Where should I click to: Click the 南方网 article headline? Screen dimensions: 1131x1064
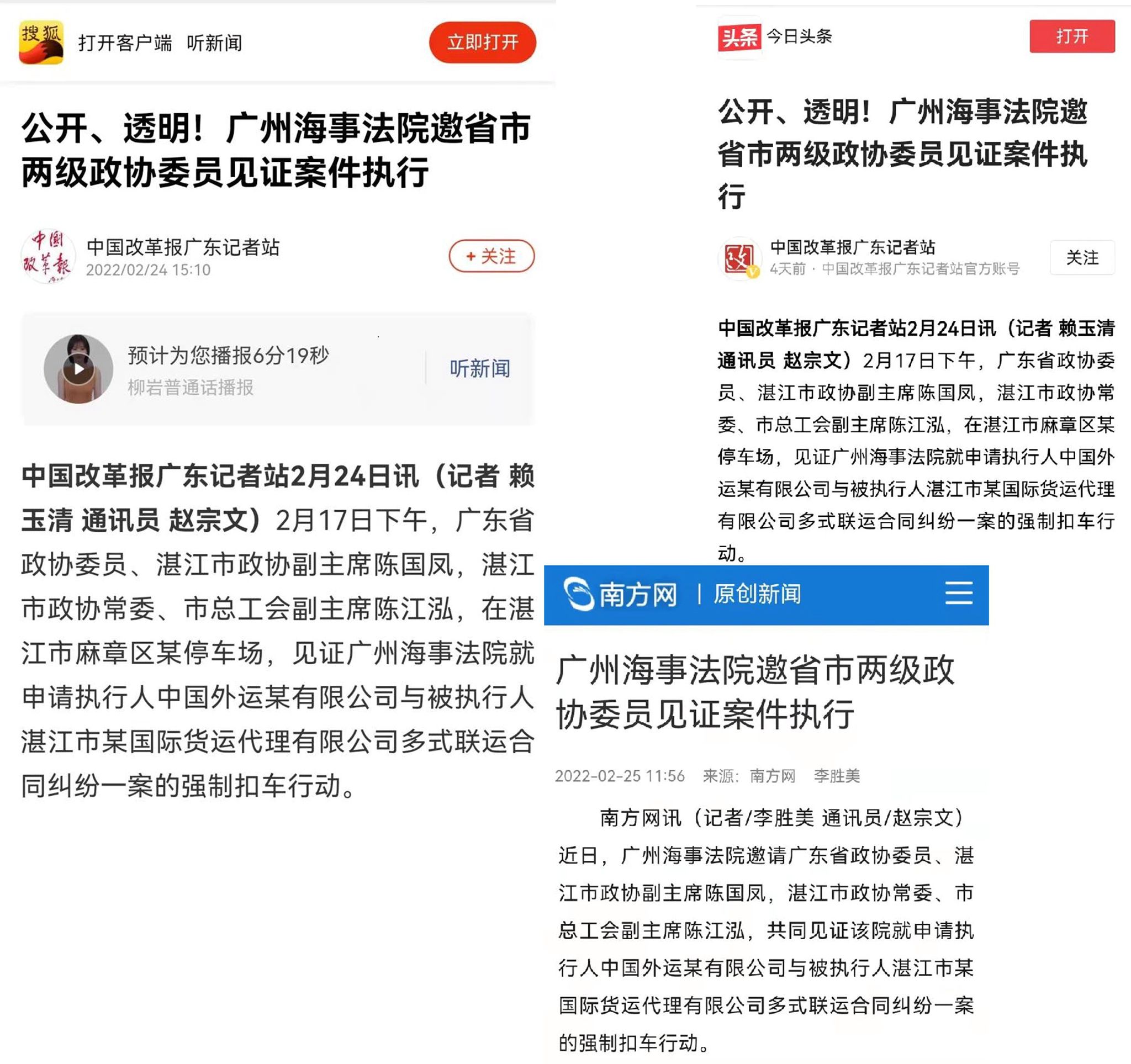[755, 691]
